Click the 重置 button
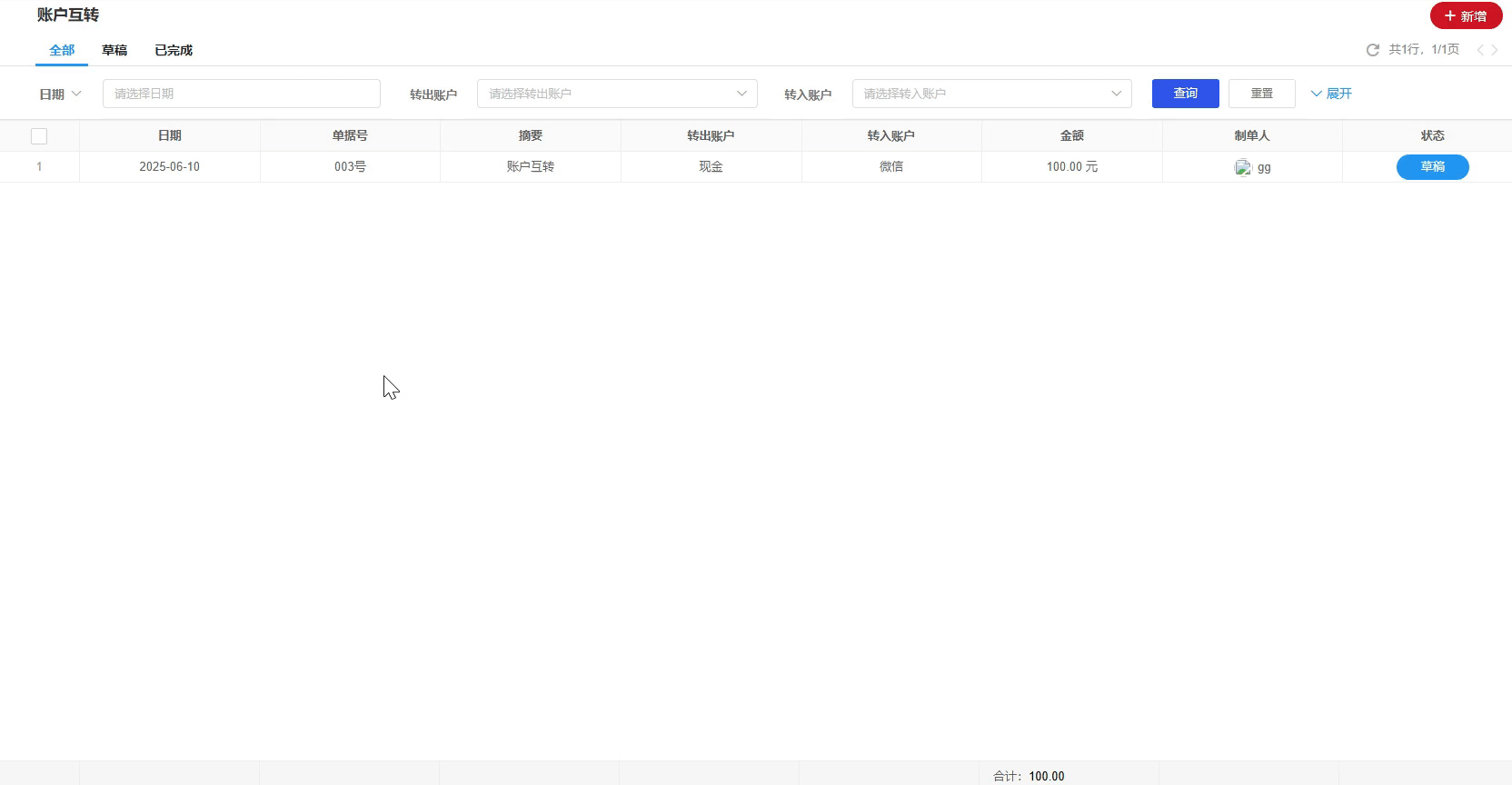1512x785 pixels. [1261, 94]
